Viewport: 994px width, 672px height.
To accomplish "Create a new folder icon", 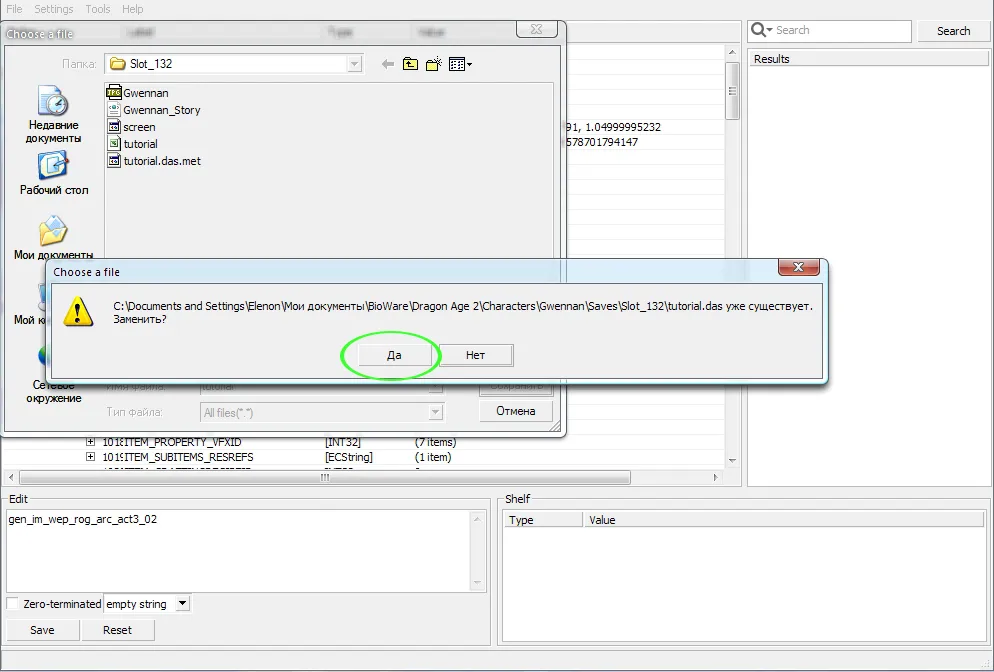I will (434, 64).
